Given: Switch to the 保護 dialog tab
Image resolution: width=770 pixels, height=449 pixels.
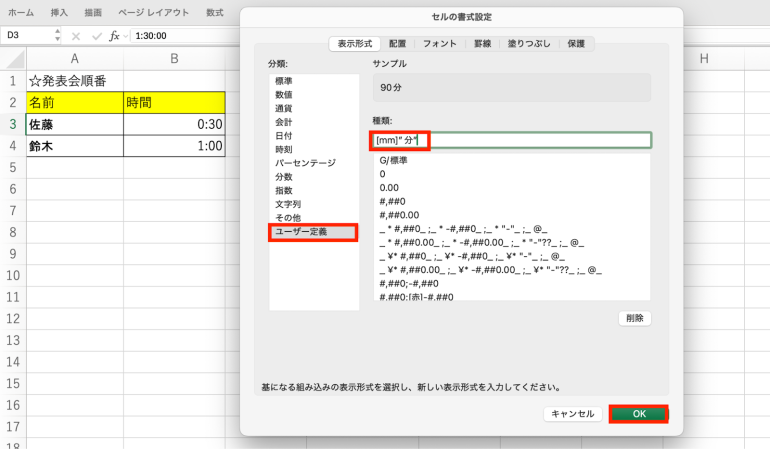Looking at the screenshot, I should (x=576, y=44).
